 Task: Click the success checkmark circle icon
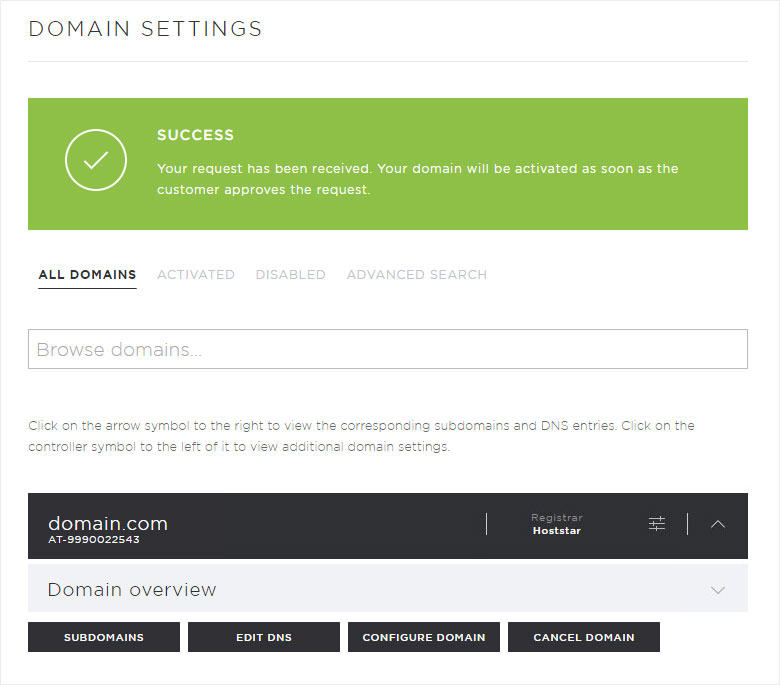[96, 160]
